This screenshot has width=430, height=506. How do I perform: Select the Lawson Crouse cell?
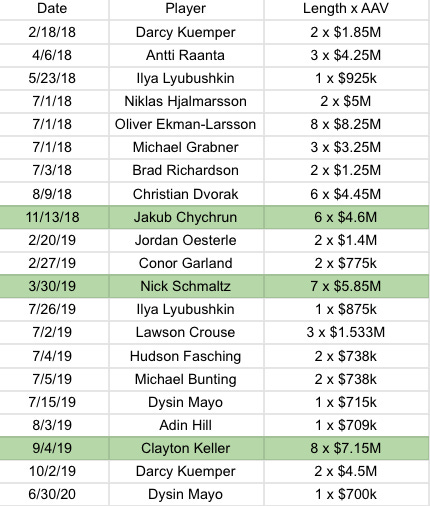(x=186, y=332)
